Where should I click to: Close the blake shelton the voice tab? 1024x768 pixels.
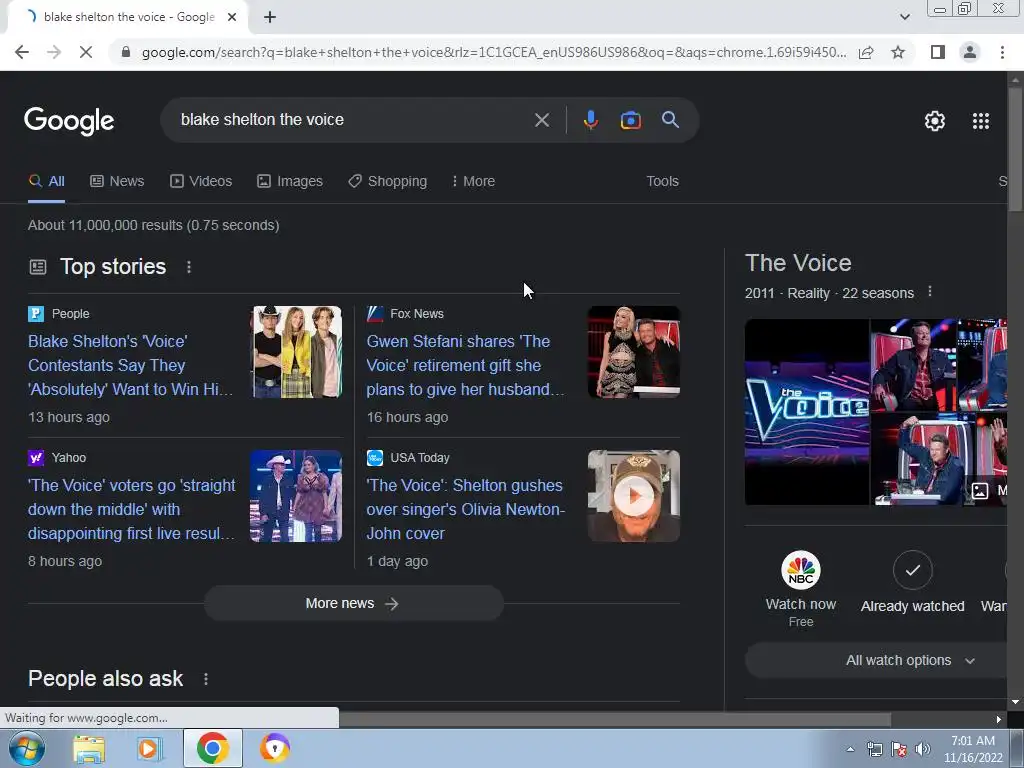(x=232, y=17)
